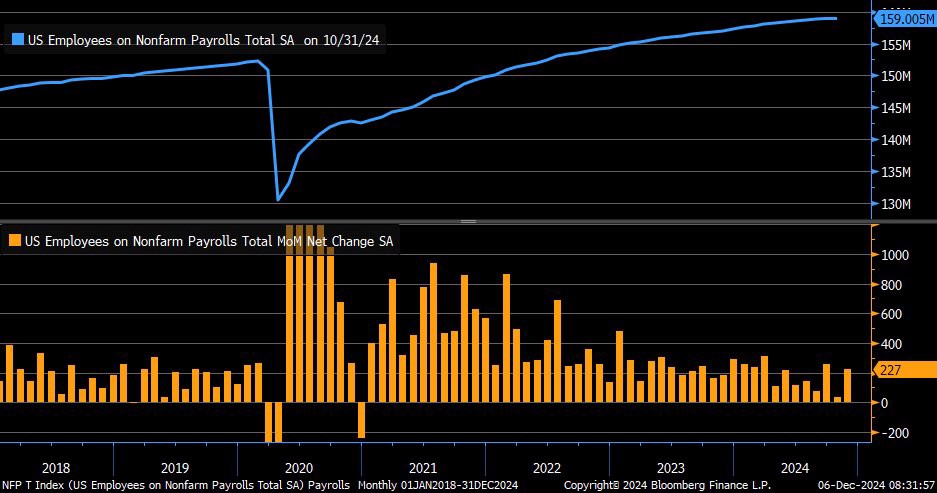
Task: Click the timestamp '06-Dec-2024 08:31:57'
Action: [x=876, y=485]
